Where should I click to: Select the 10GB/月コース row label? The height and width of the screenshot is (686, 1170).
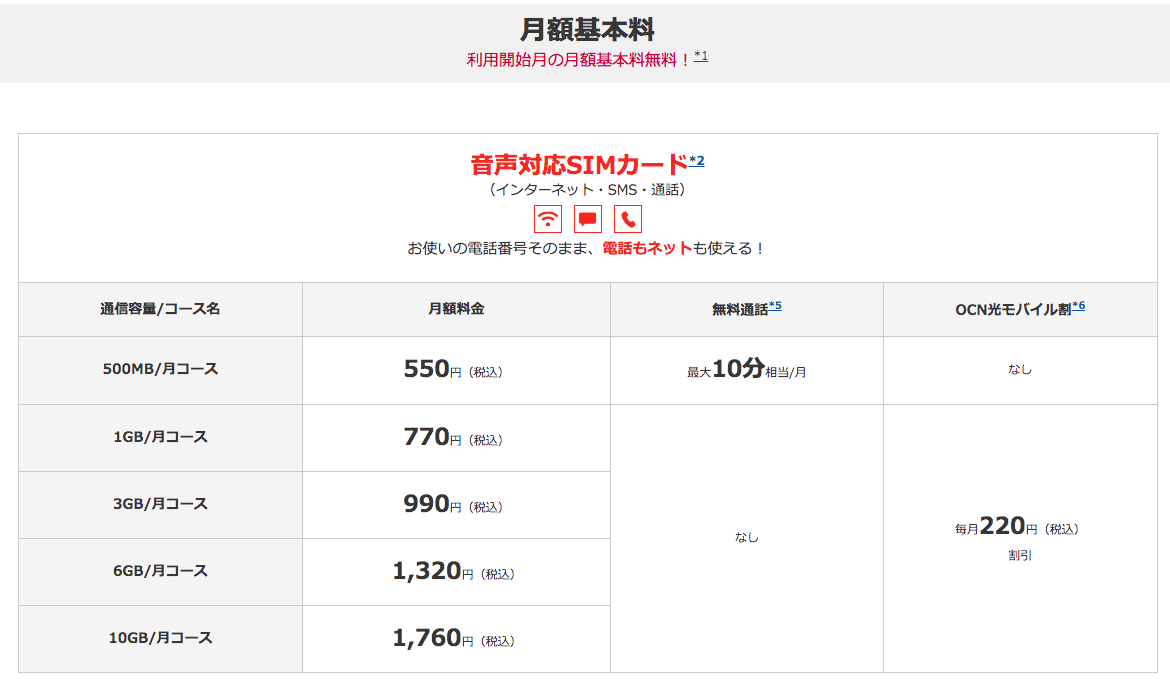(160, 638)
